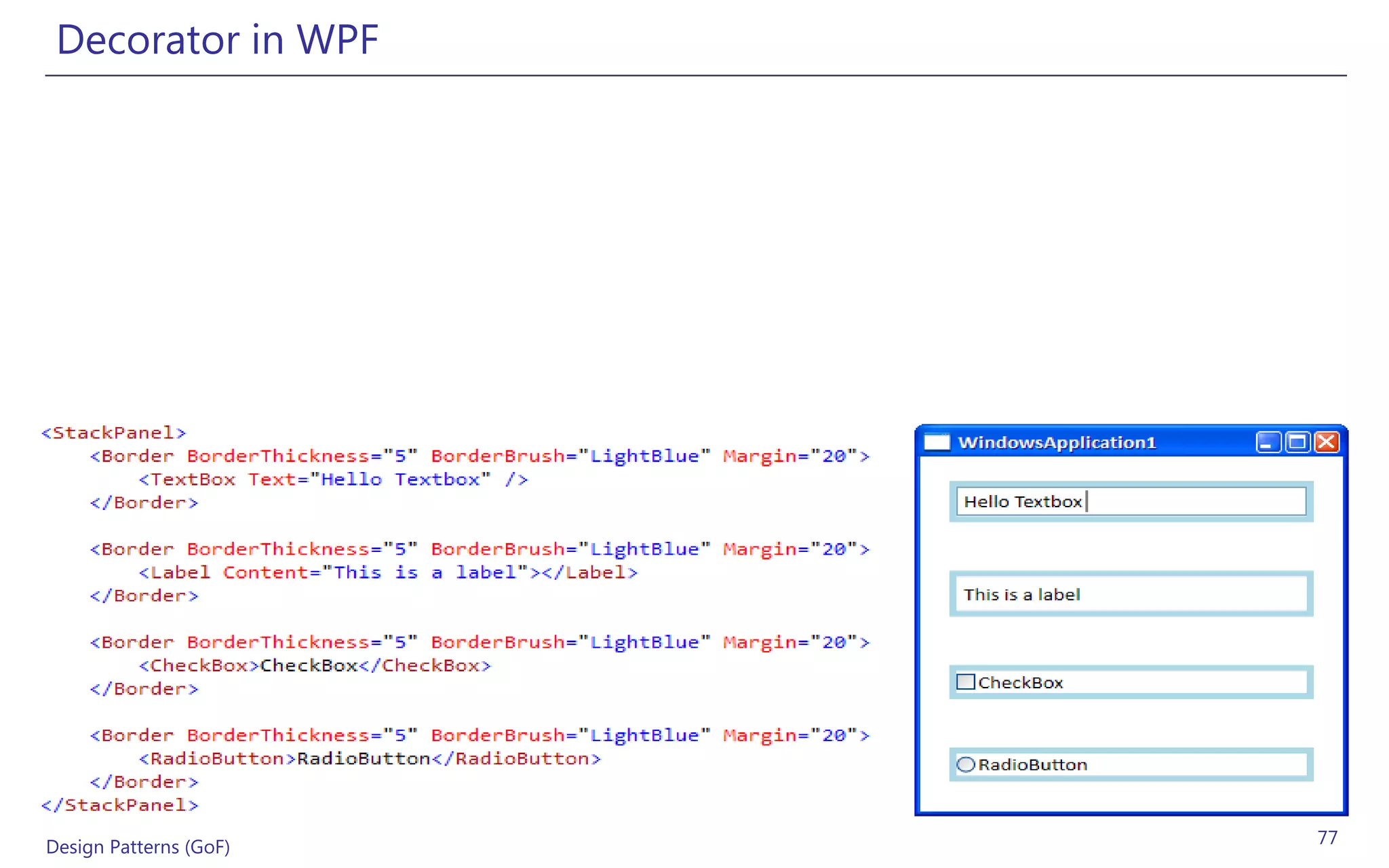Click the WindowsApplication1 title bar text
This screenshot has width=1389, height=868.
[1057, 442]
